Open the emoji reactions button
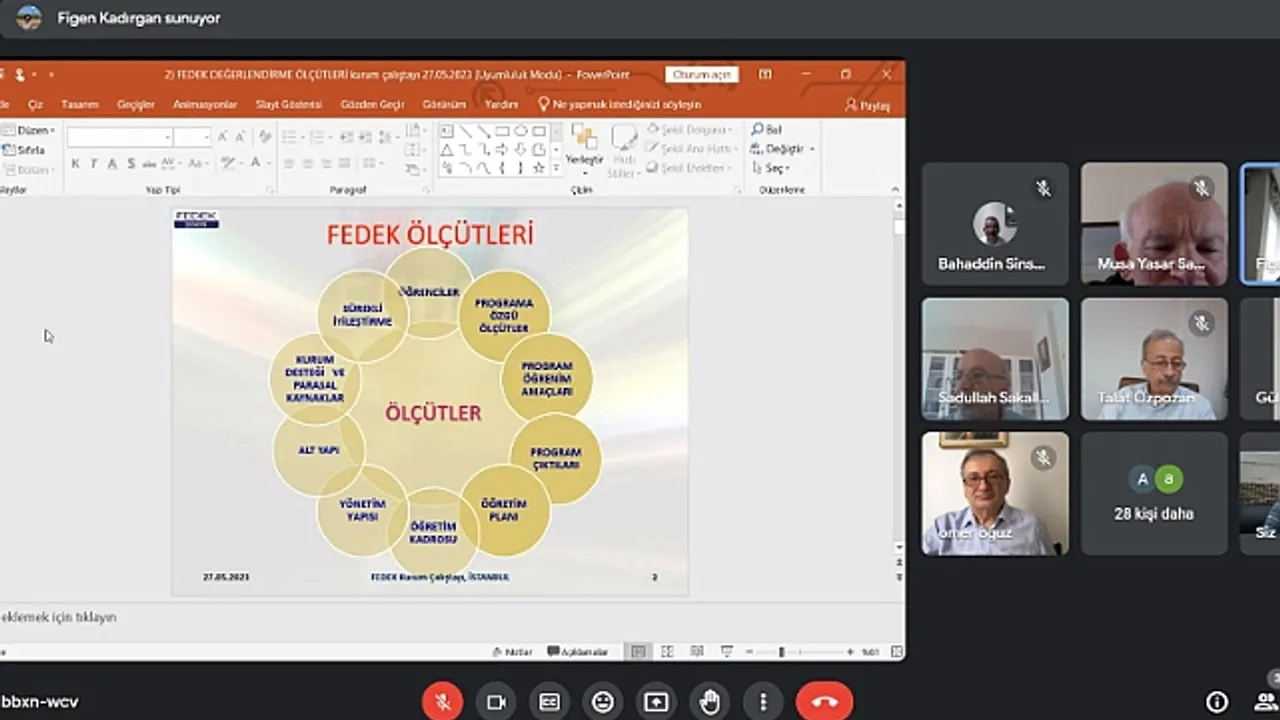The width and height of the screenshot is (1280, 720). pyautogui.click(x=603, y=702)
